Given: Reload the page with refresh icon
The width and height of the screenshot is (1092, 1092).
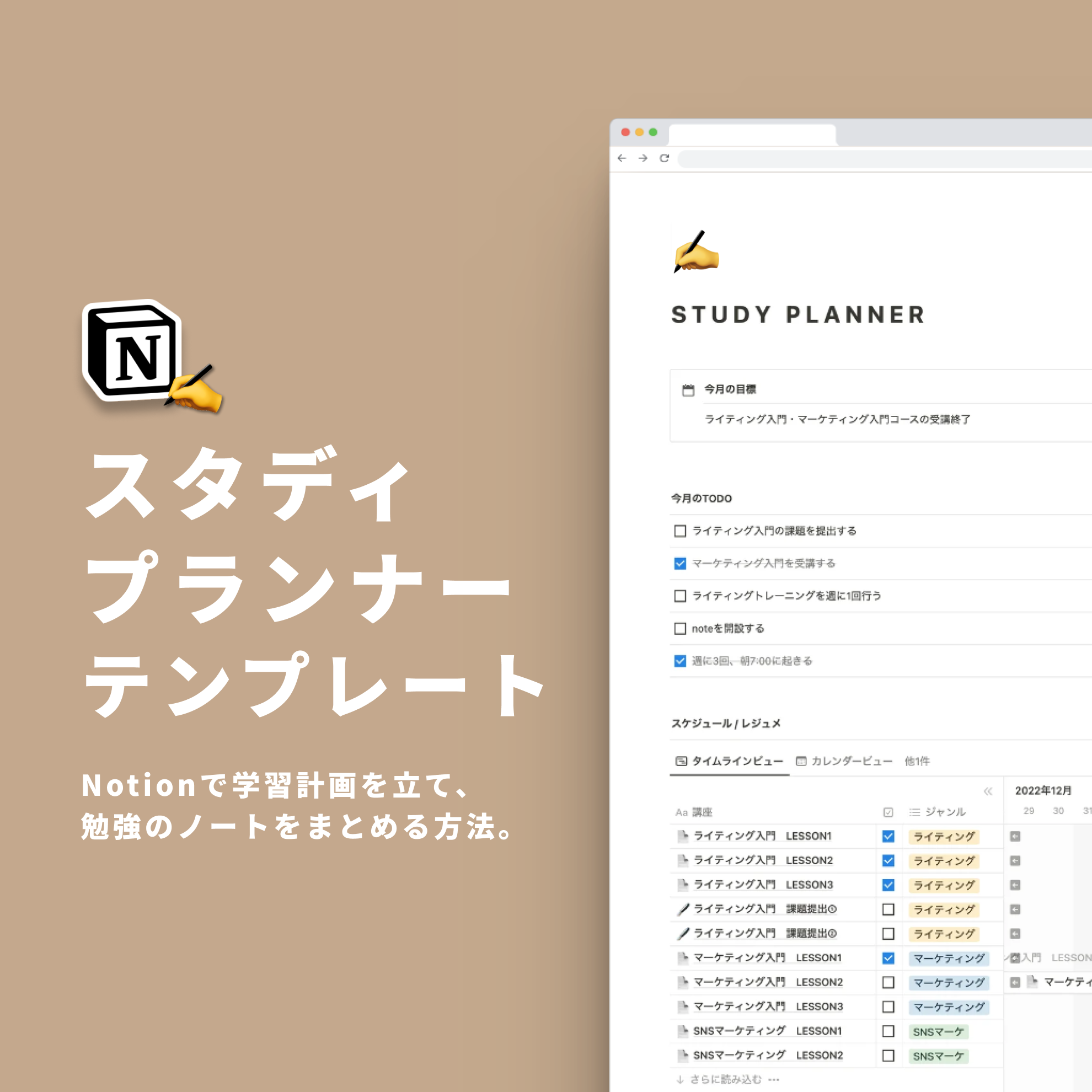Looking at the screenshot, I should click(x=664, y=158).
